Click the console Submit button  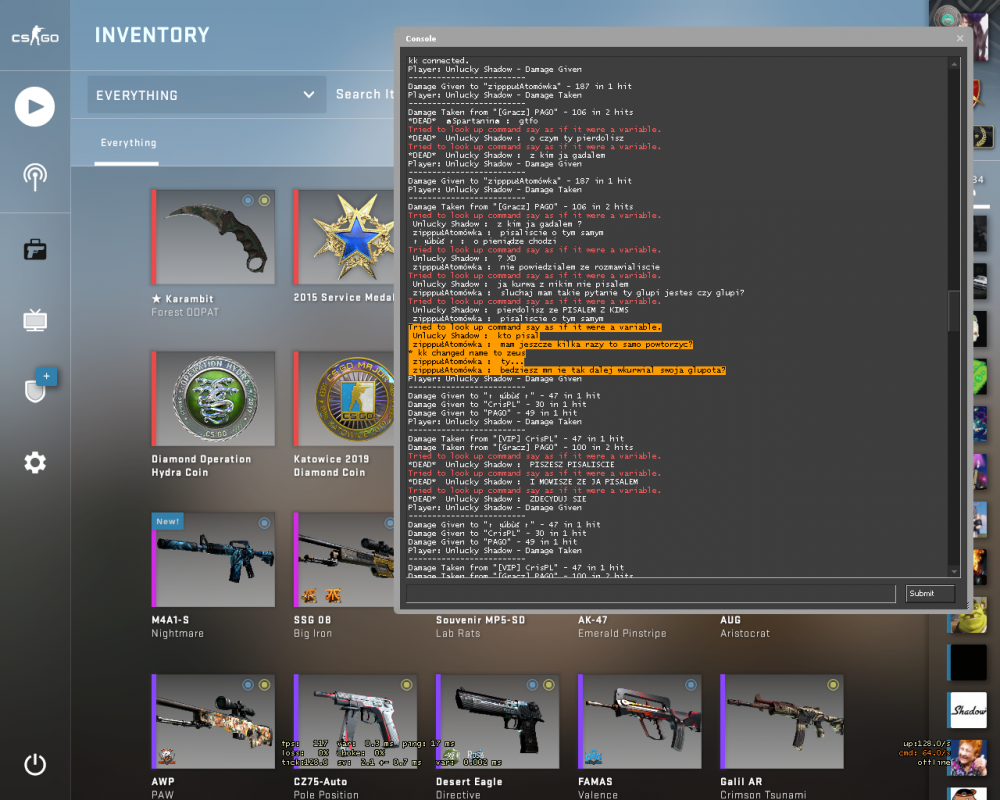(x=930, y=593)
